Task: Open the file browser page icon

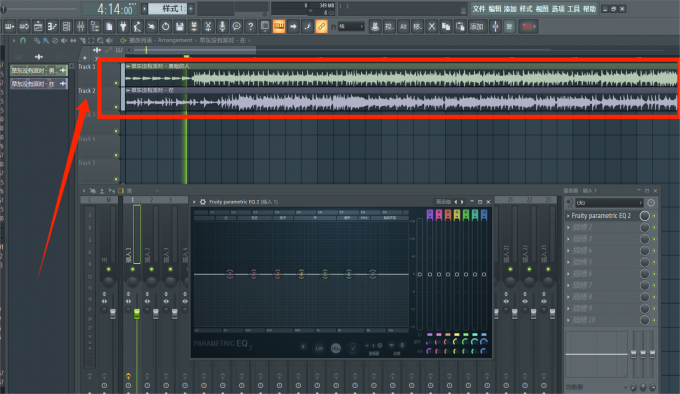Action: pos(109,27)
